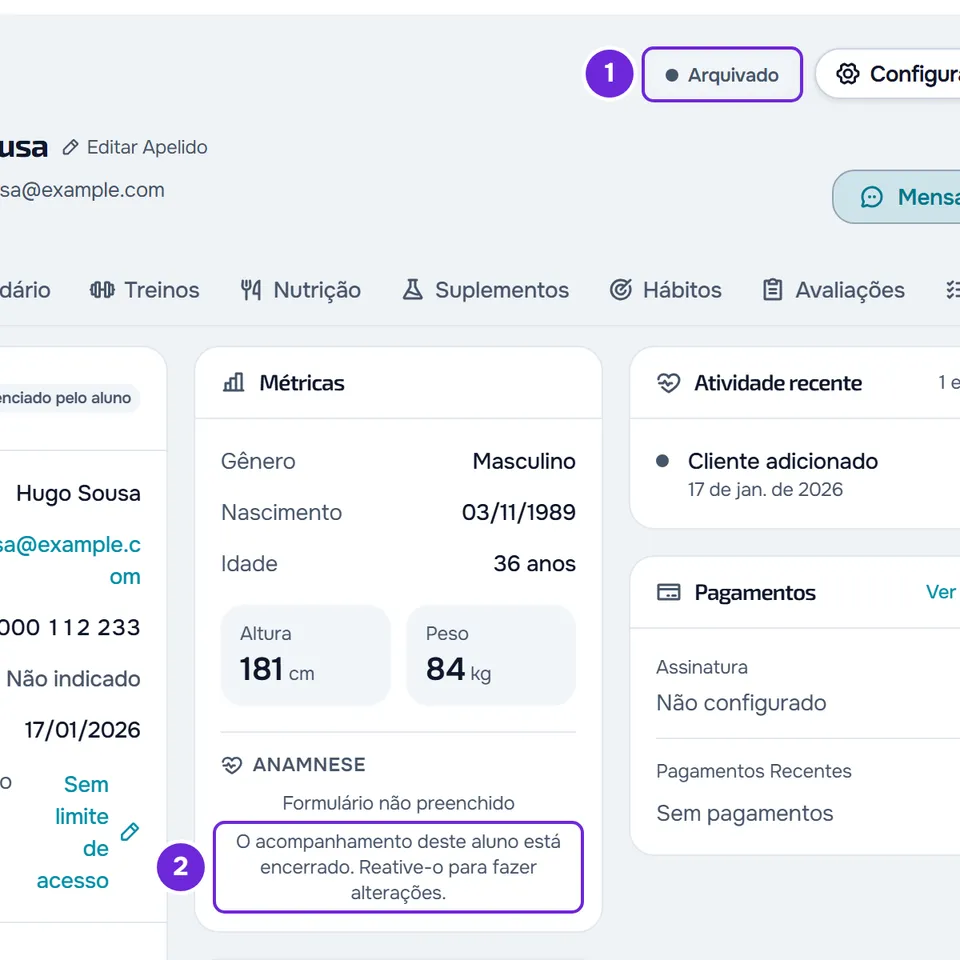Click the Altura 181 cm card

(x=306, y=655)
